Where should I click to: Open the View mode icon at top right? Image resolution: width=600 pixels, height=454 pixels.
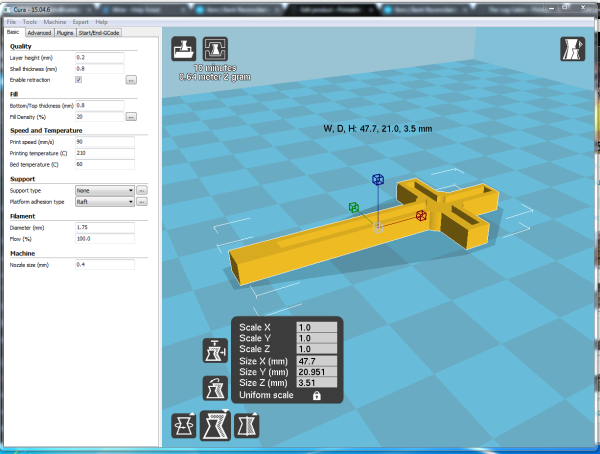tap(571, 48)
